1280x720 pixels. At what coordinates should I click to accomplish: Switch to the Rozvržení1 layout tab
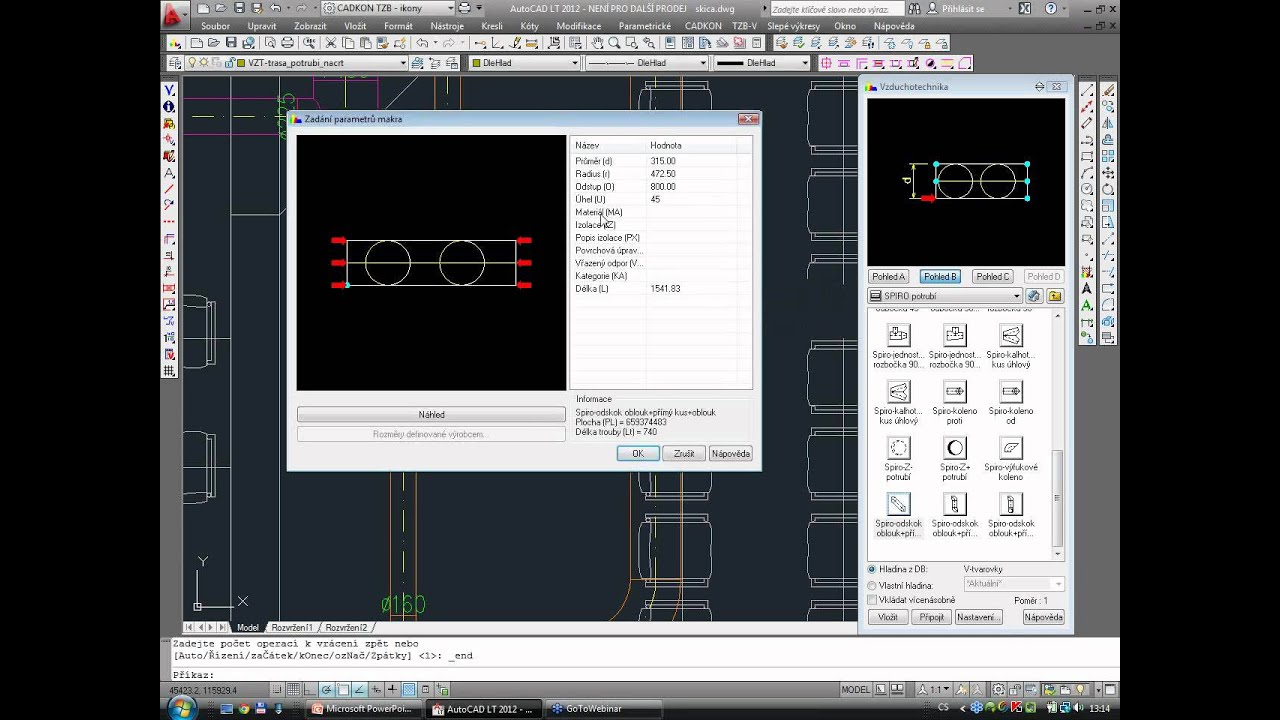point(291,628)
